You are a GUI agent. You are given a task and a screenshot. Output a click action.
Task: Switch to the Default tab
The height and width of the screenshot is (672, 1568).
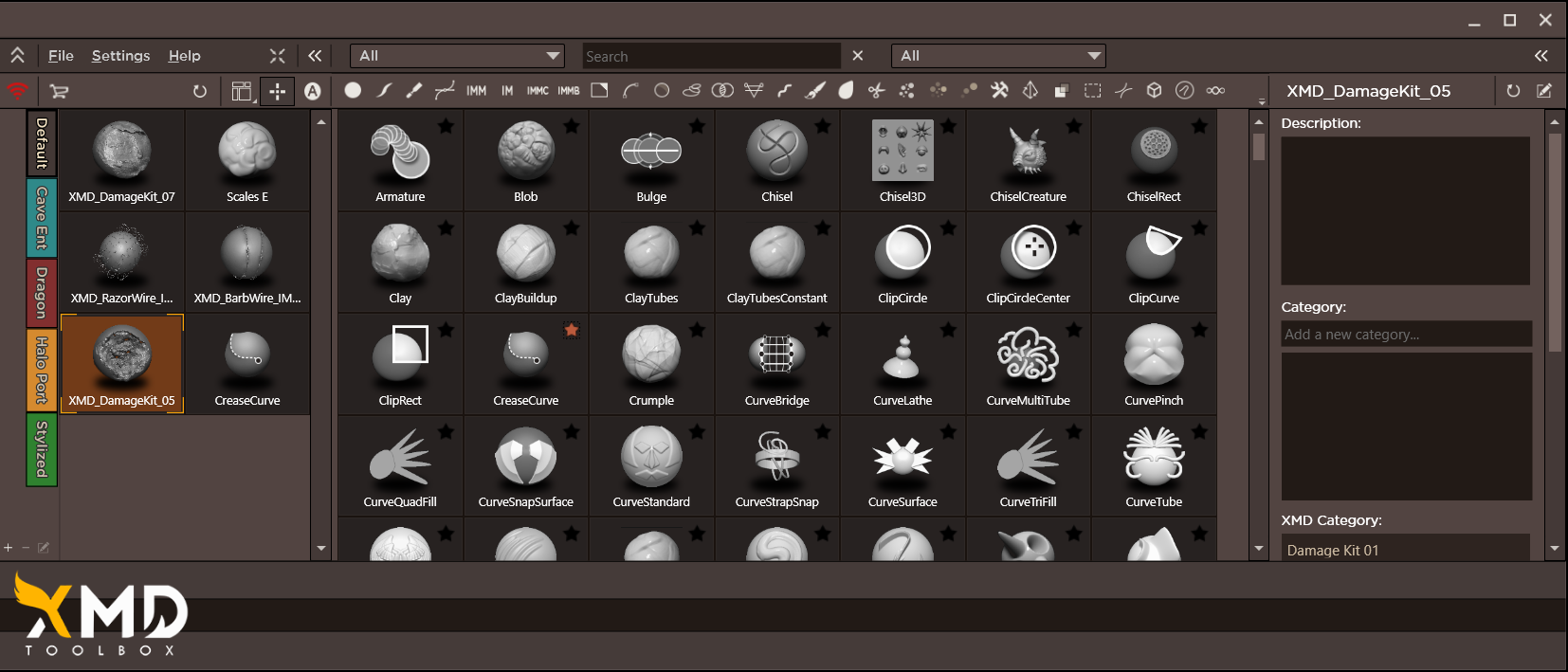(x=42, y=143)
